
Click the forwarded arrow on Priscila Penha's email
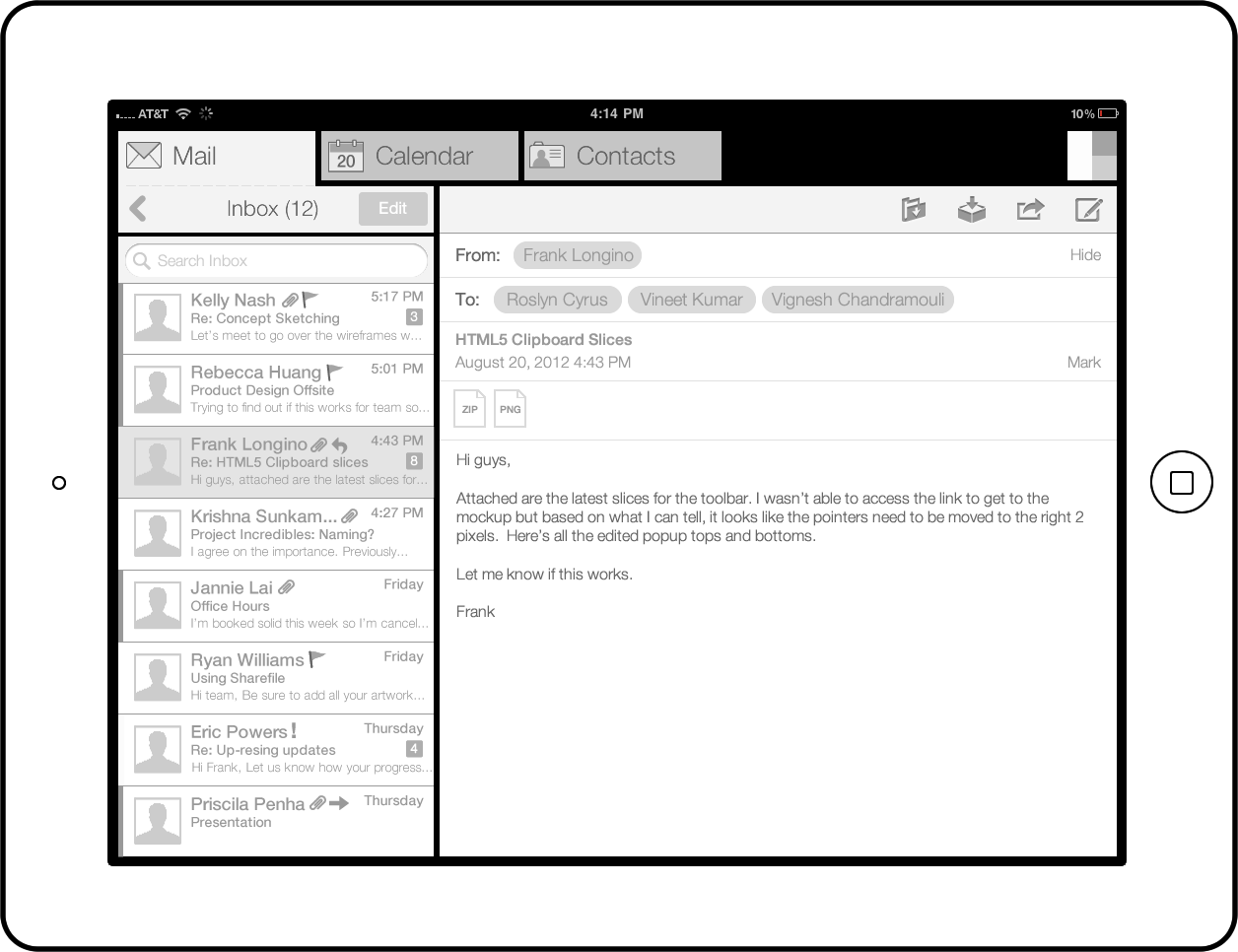coord(339,803)
